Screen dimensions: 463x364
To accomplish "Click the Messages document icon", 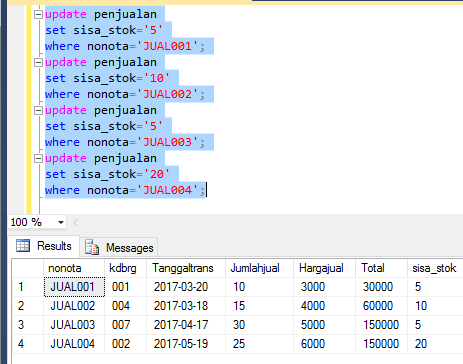I will click(92, 247).
